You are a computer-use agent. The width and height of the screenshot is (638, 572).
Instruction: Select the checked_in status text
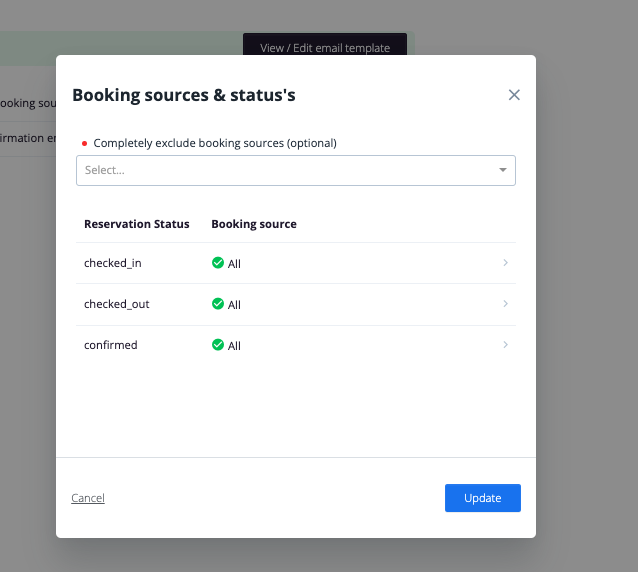(113, 263)
